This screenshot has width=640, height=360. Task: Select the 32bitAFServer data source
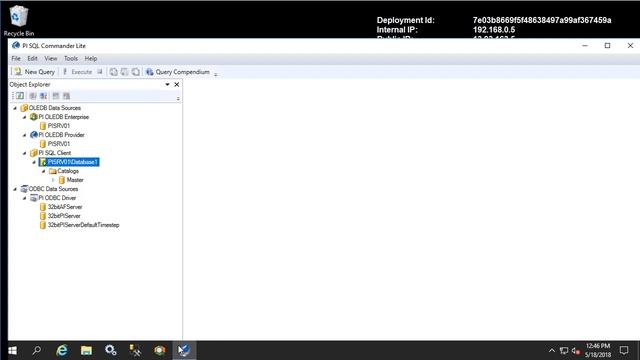65,207
